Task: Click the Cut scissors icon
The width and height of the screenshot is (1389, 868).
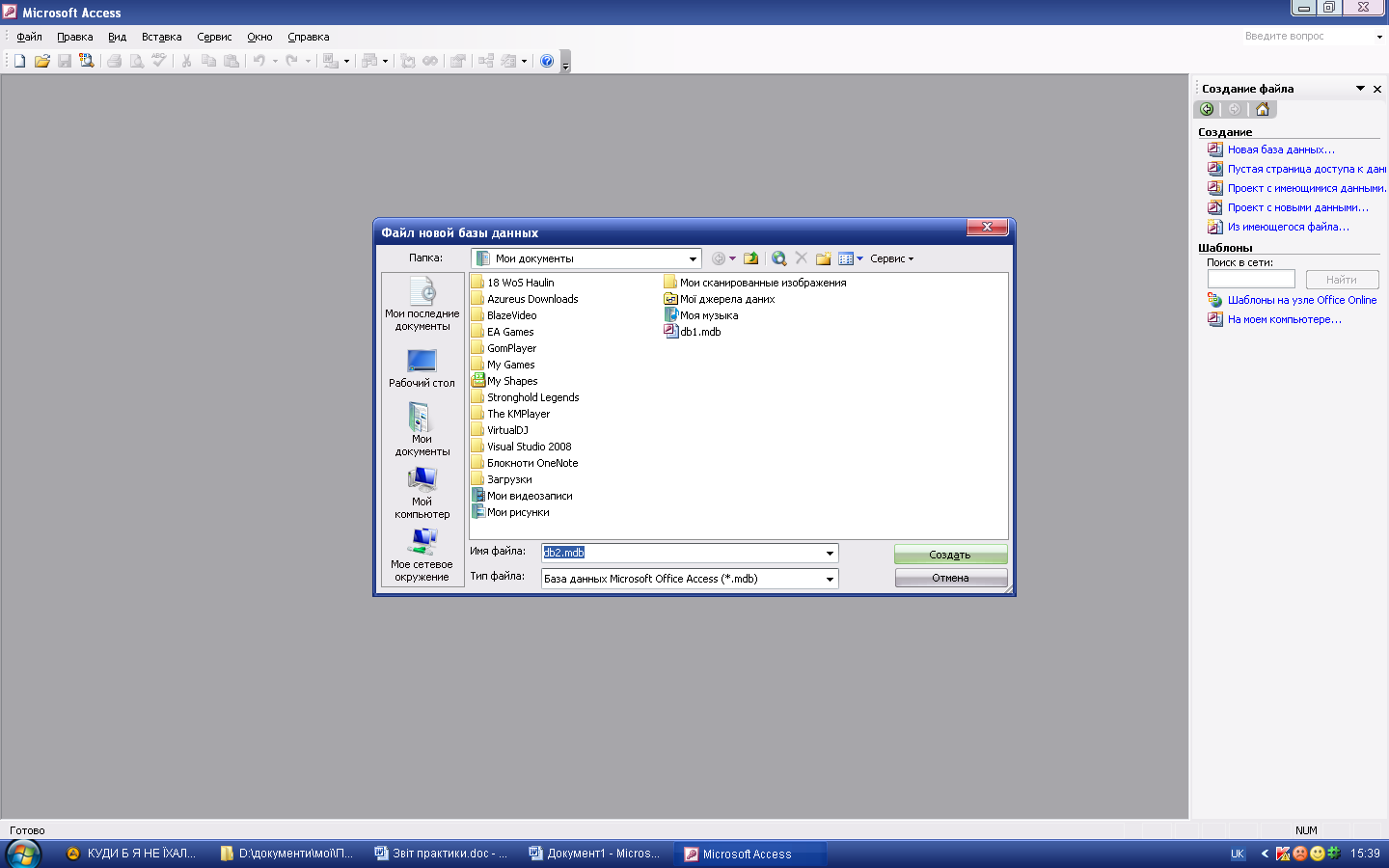Action: coord(186,61)
